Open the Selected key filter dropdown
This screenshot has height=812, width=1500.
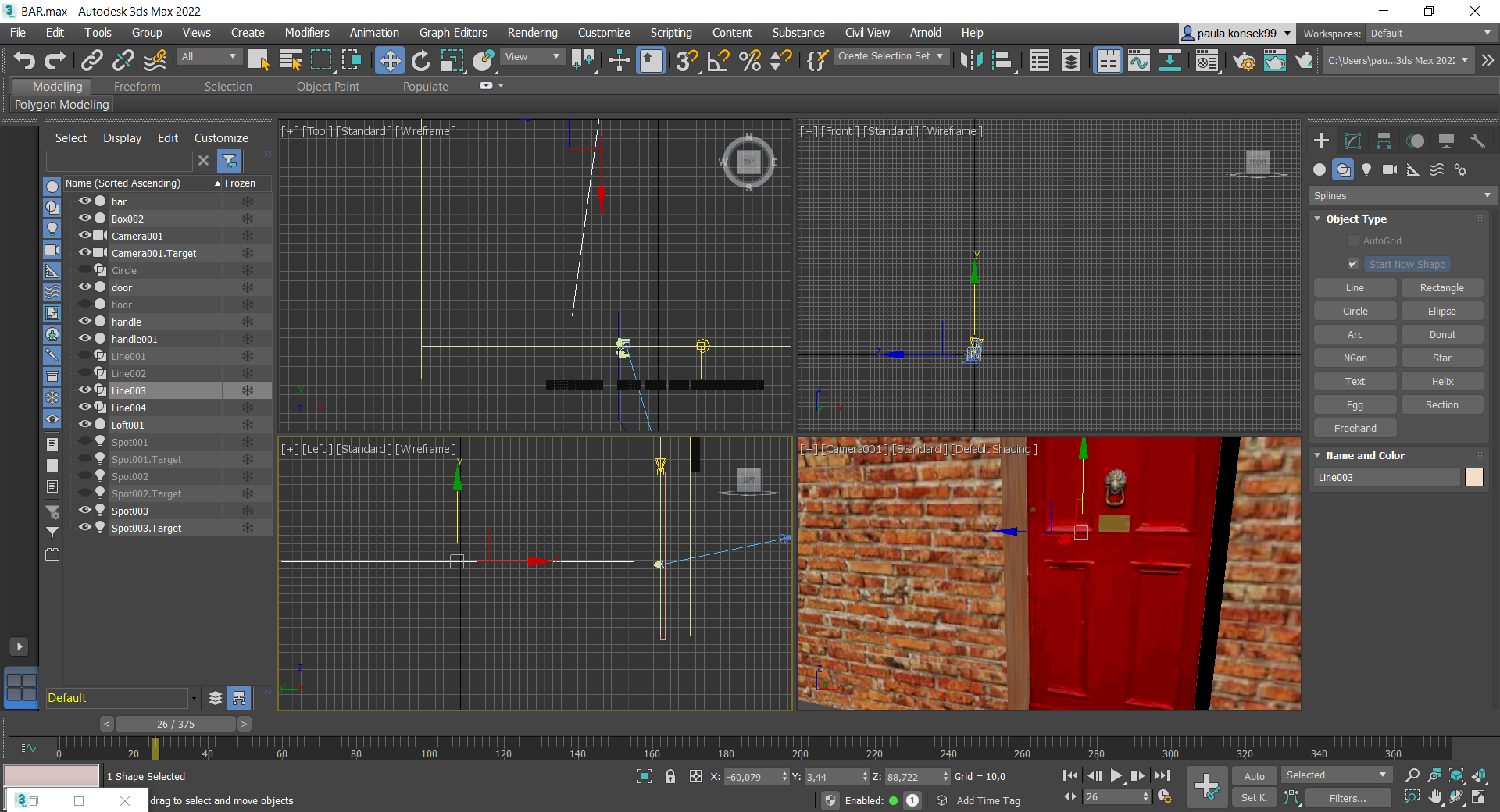point(1337,775)
